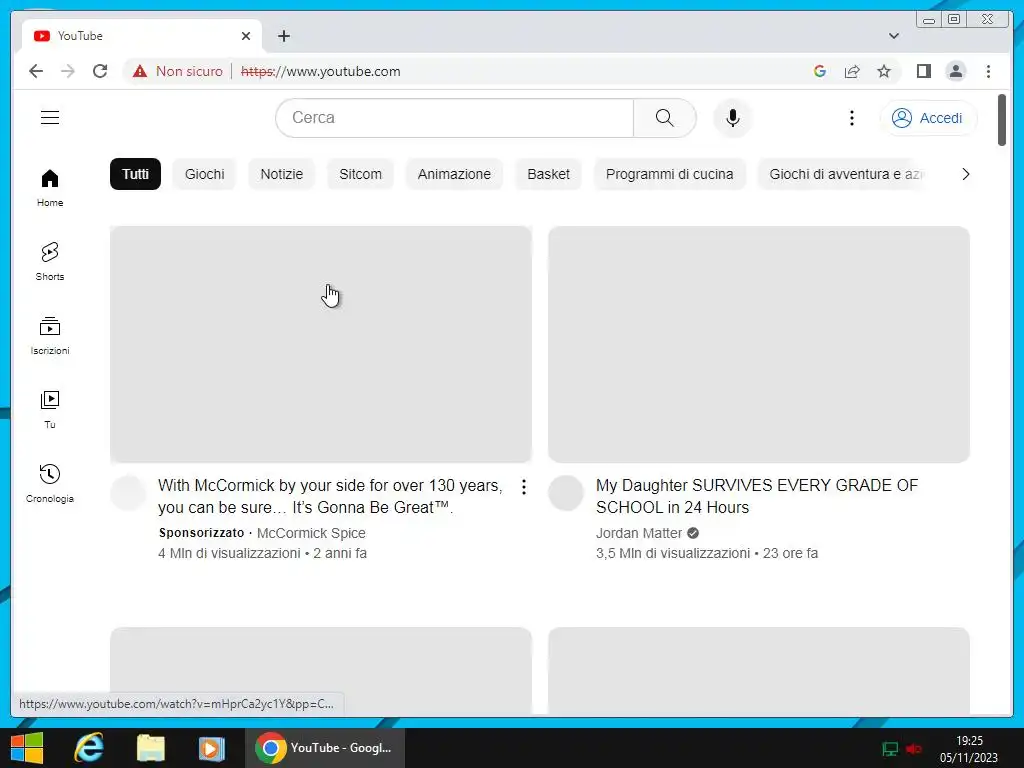Visit the McCormick Spice channel link
Image resolution: width=1024 pixels, height=768 pixels.
tap(311, 533)
